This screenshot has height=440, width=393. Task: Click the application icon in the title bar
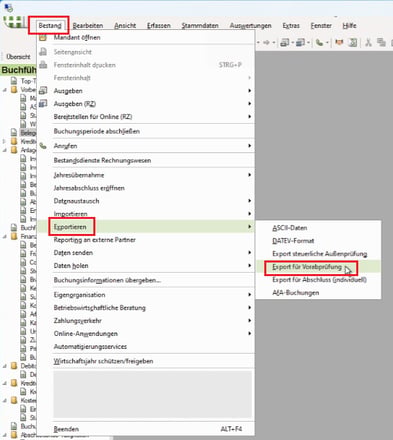click(x=9, y=7)
